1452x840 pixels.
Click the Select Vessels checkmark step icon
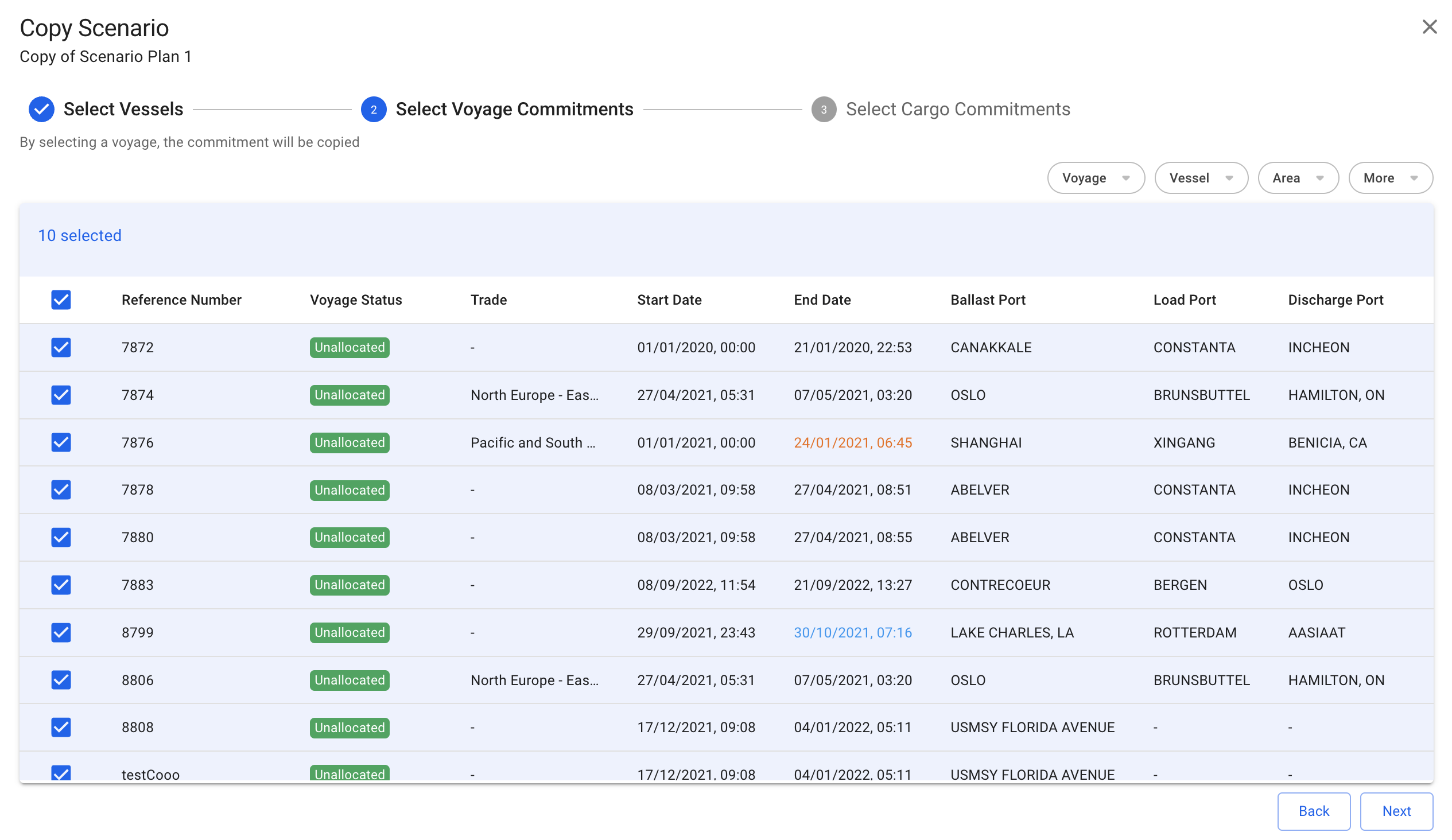[x=41, y=110]
